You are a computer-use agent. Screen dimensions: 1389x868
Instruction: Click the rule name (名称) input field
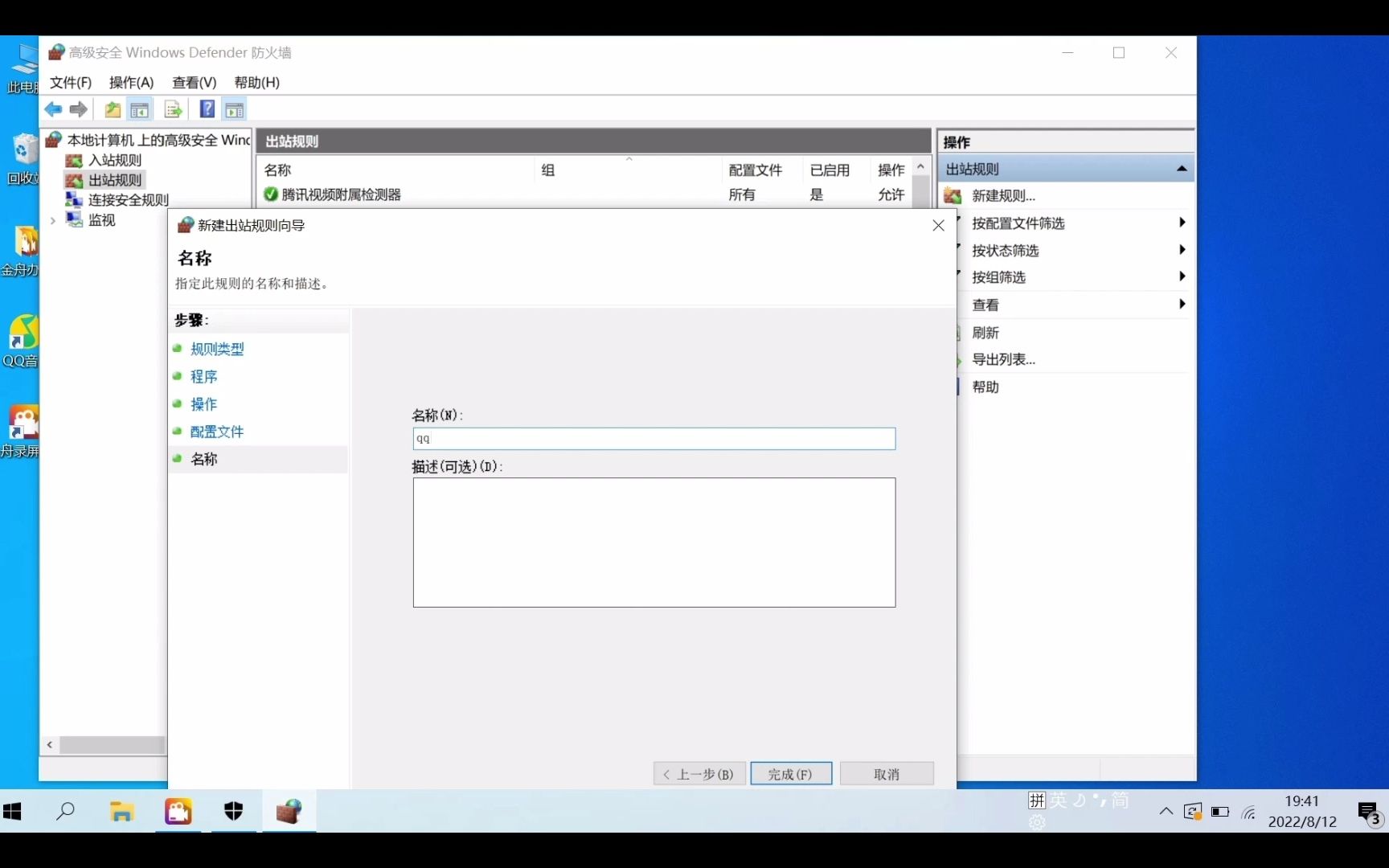click(654, 439)
